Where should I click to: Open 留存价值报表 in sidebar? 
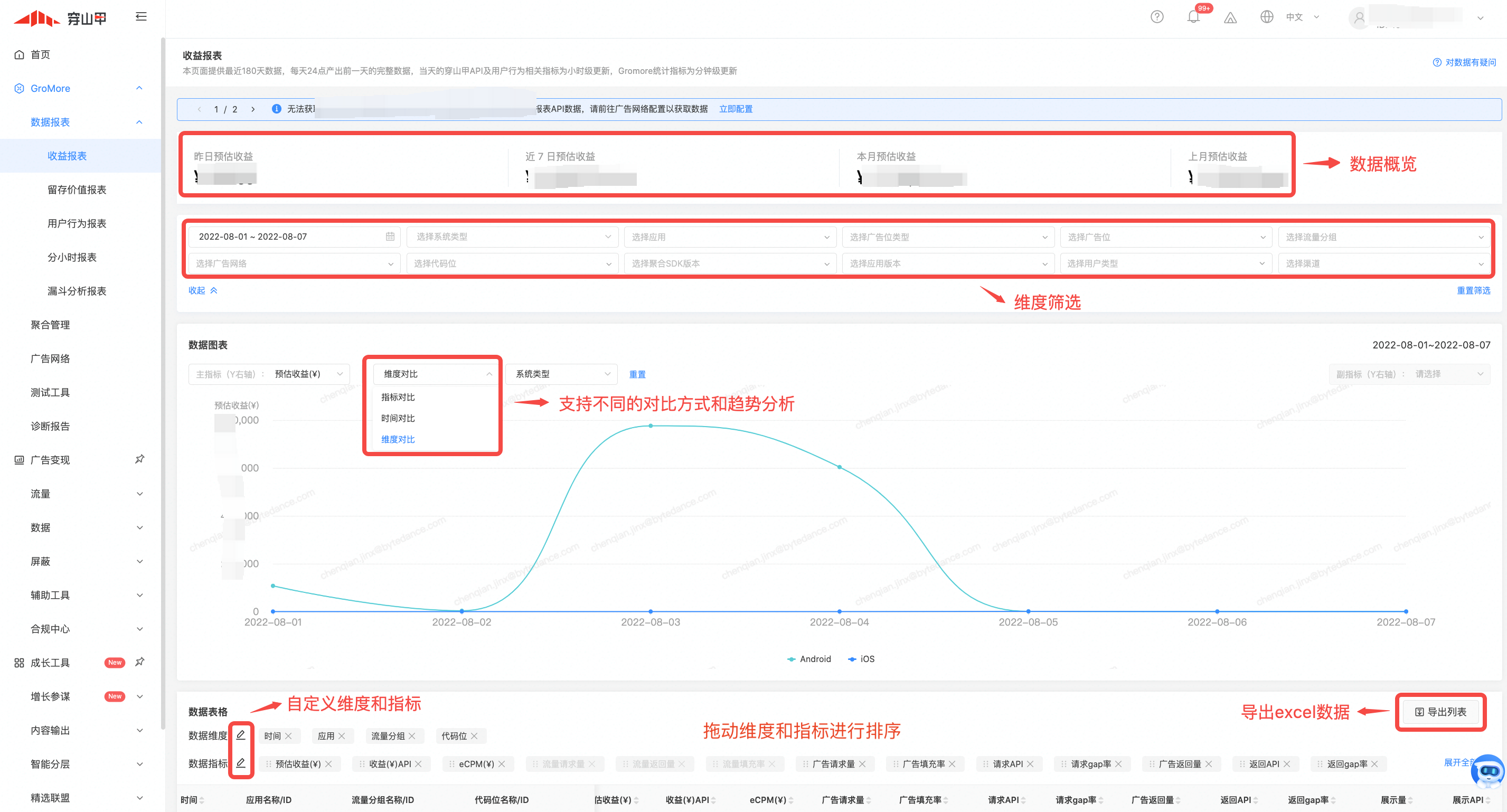(x=77, y=189)
